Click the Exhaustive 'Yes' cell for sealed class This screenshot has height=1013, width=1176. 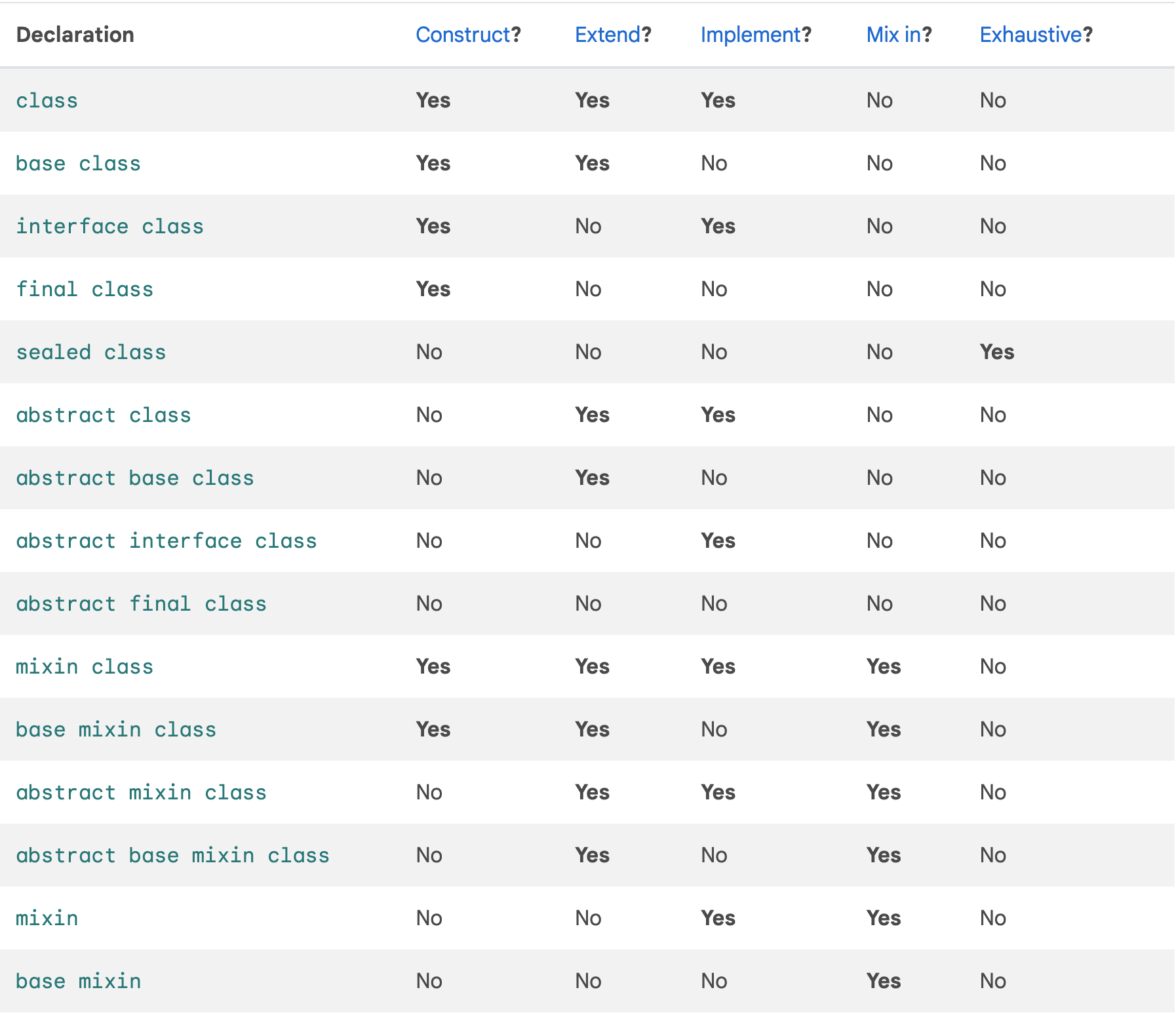pyautogui.click(x=997, y=353)
